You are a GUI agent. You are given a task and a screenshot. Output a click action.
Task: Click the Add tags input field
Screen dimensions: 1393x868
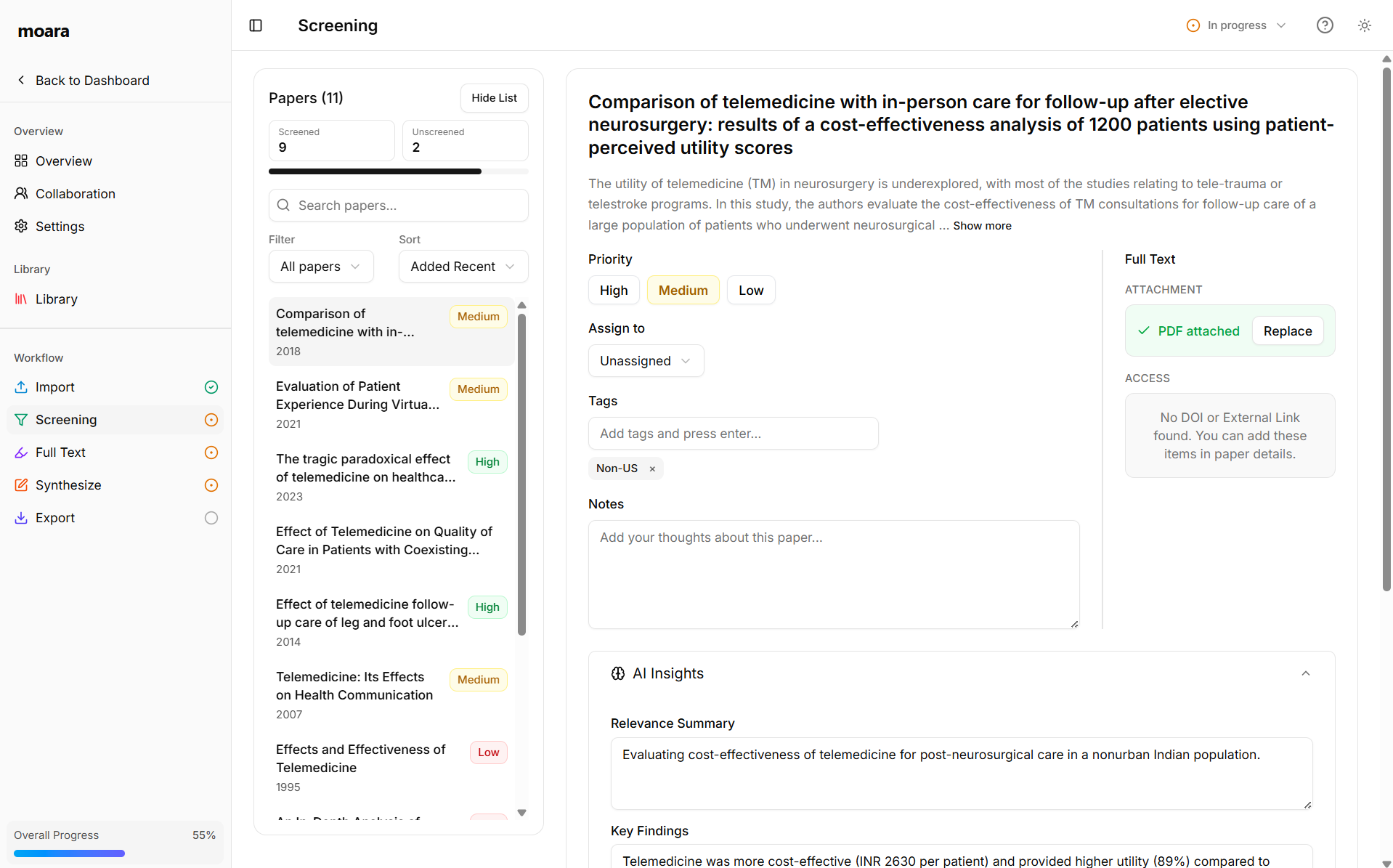pyautogui.click(x=733, y=433)
